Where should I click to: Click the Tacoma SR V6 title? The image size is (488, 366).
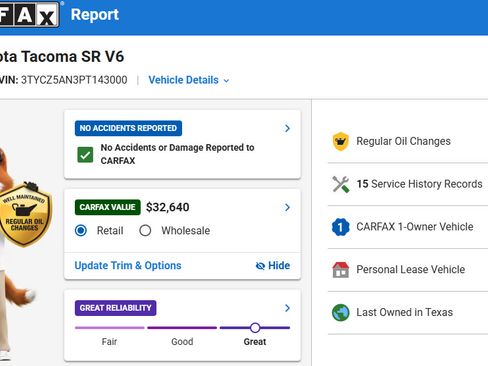62,56
